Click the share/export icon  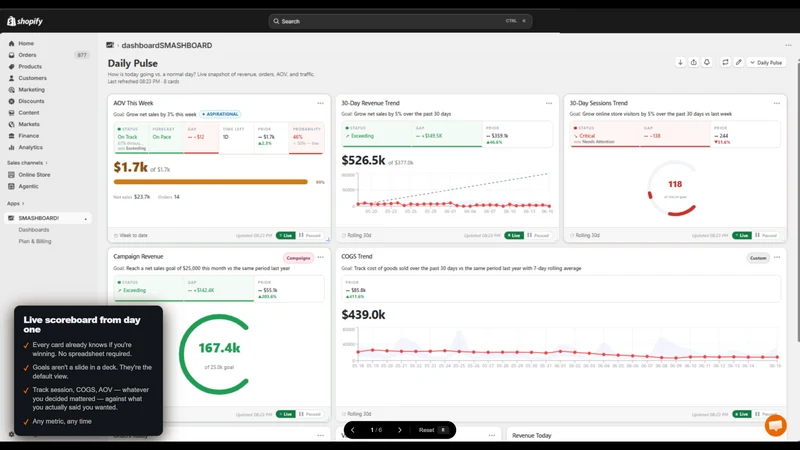click(693, 62)
